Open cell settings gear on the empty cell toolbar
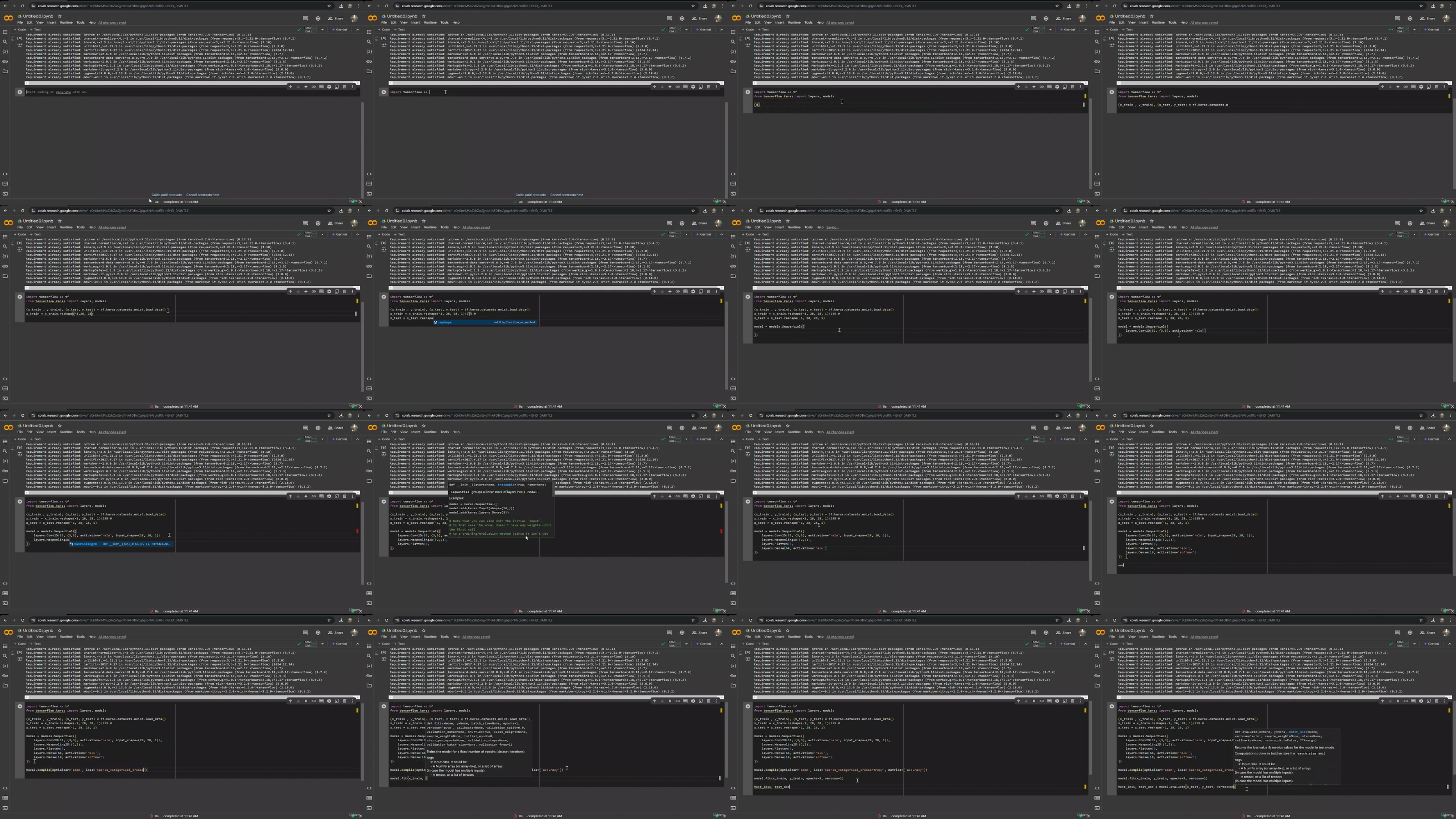The height and width of the screenshot is (819, 1456). pos(329,86)
